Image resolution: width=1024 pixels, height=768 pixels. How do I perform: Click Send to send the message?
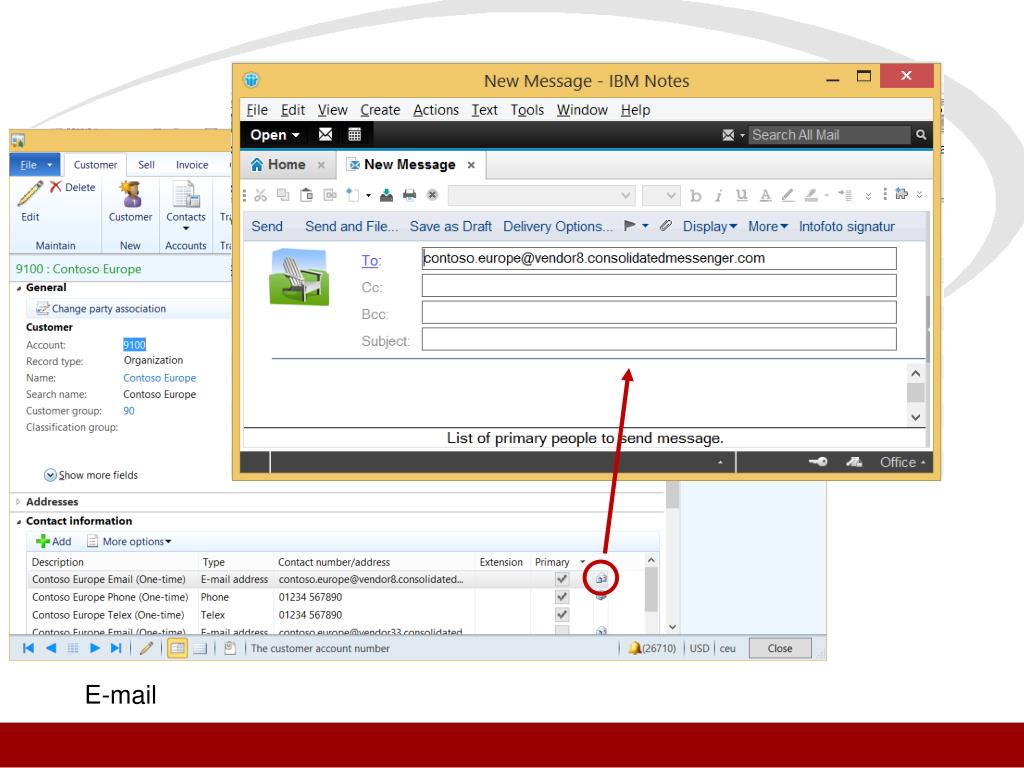[267, 227]
